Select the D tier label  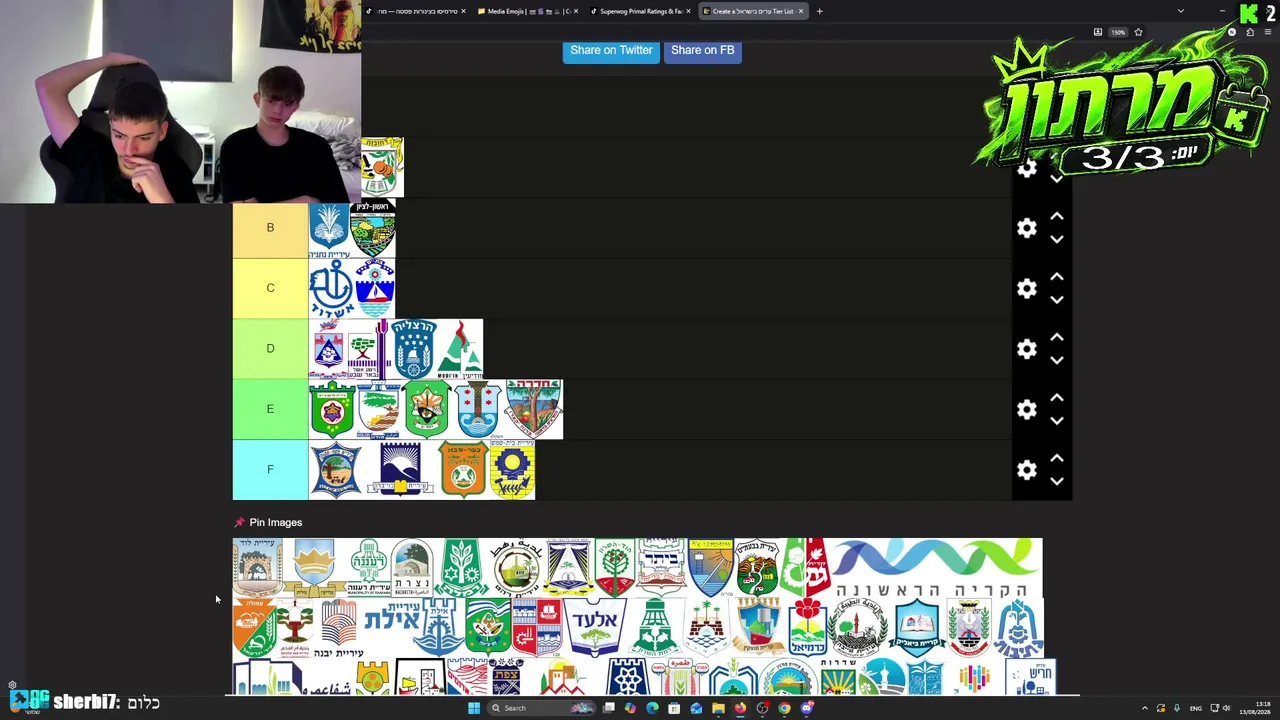[270, 348]
